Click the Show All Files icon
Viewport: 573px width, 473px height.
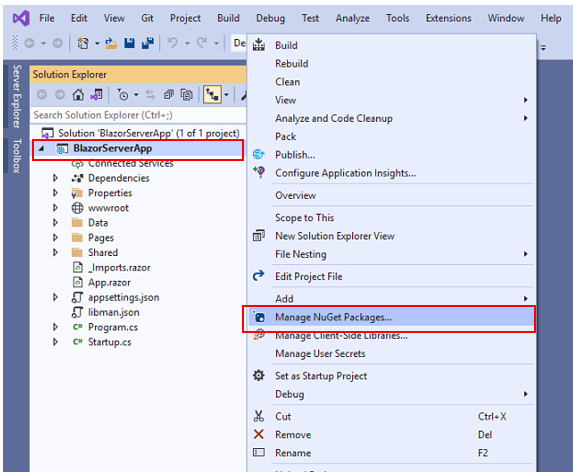(x=187, y=95)
